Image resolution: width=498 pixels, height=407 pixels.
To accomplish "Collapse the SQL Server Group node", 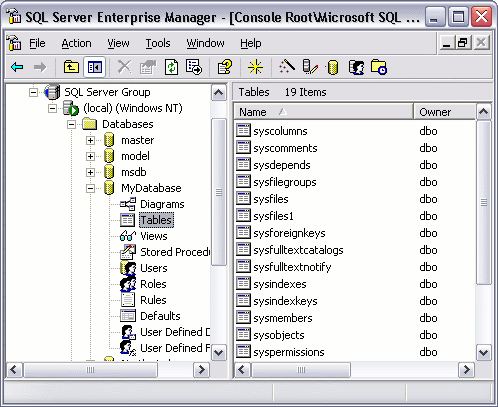I will [x=33, y=92].
